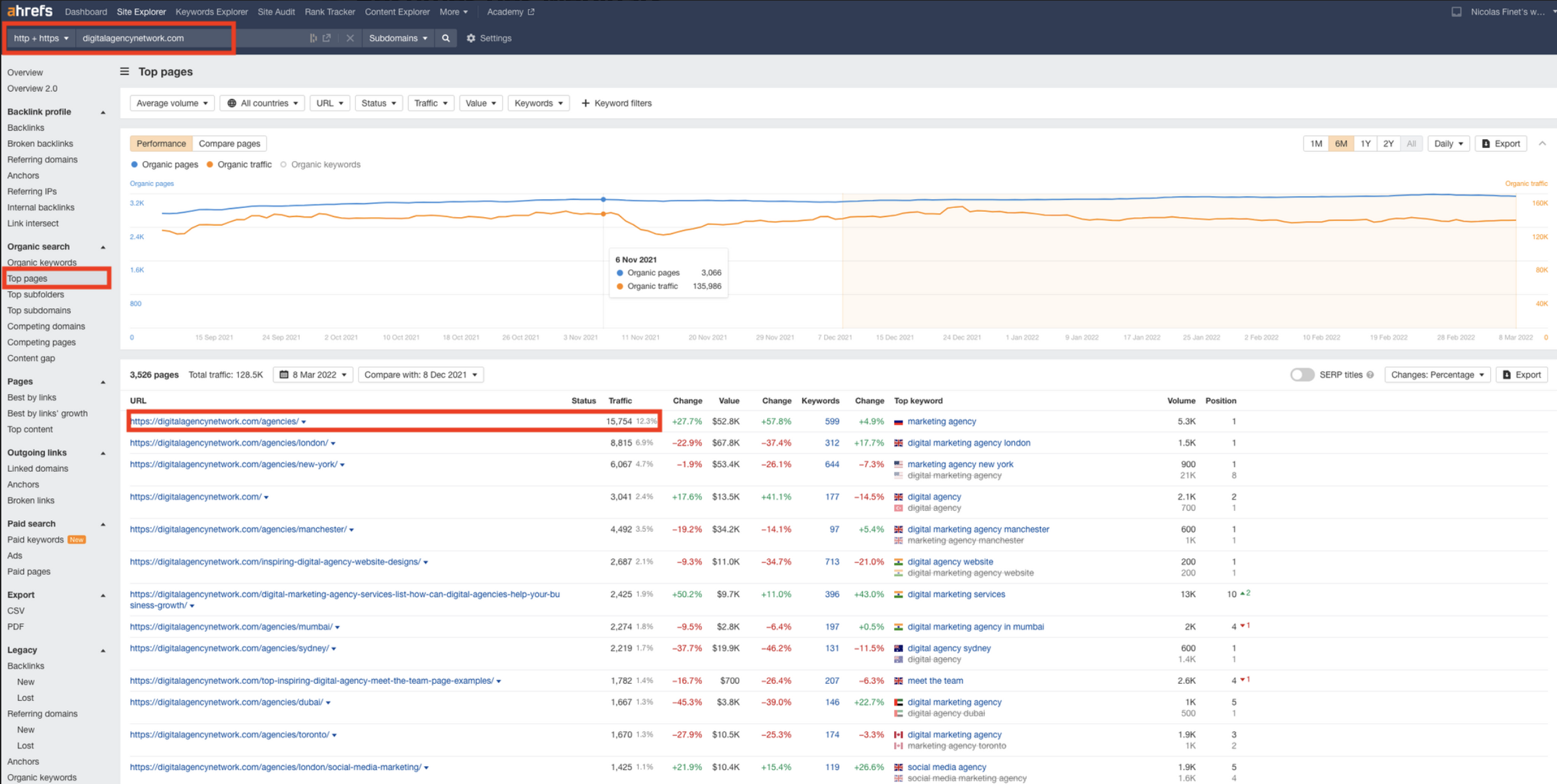Open Compare with: 8 Dec 2021 dropdown

tap(421, 375)
